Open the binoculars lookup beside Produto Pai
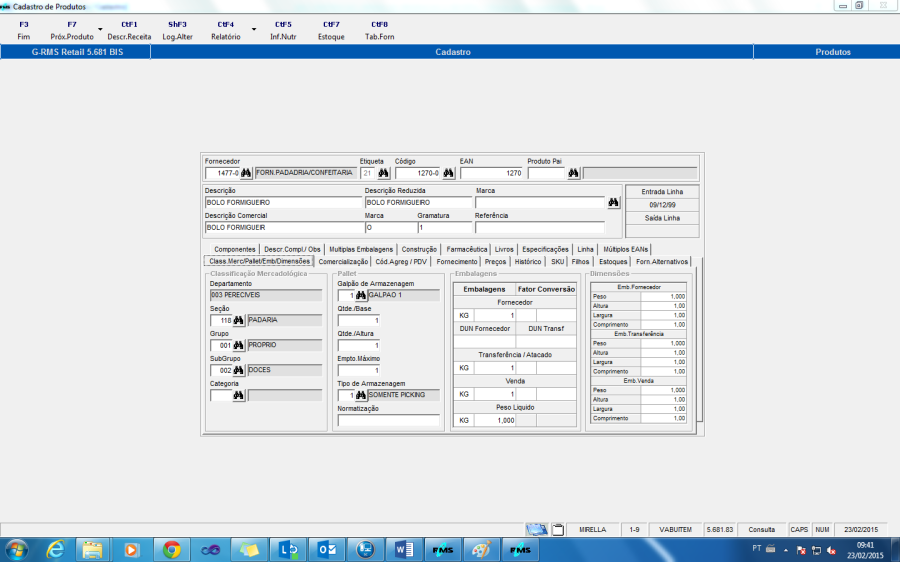This screenshot has width=900, height=562. pyautogui.click(x=573, y=173)
